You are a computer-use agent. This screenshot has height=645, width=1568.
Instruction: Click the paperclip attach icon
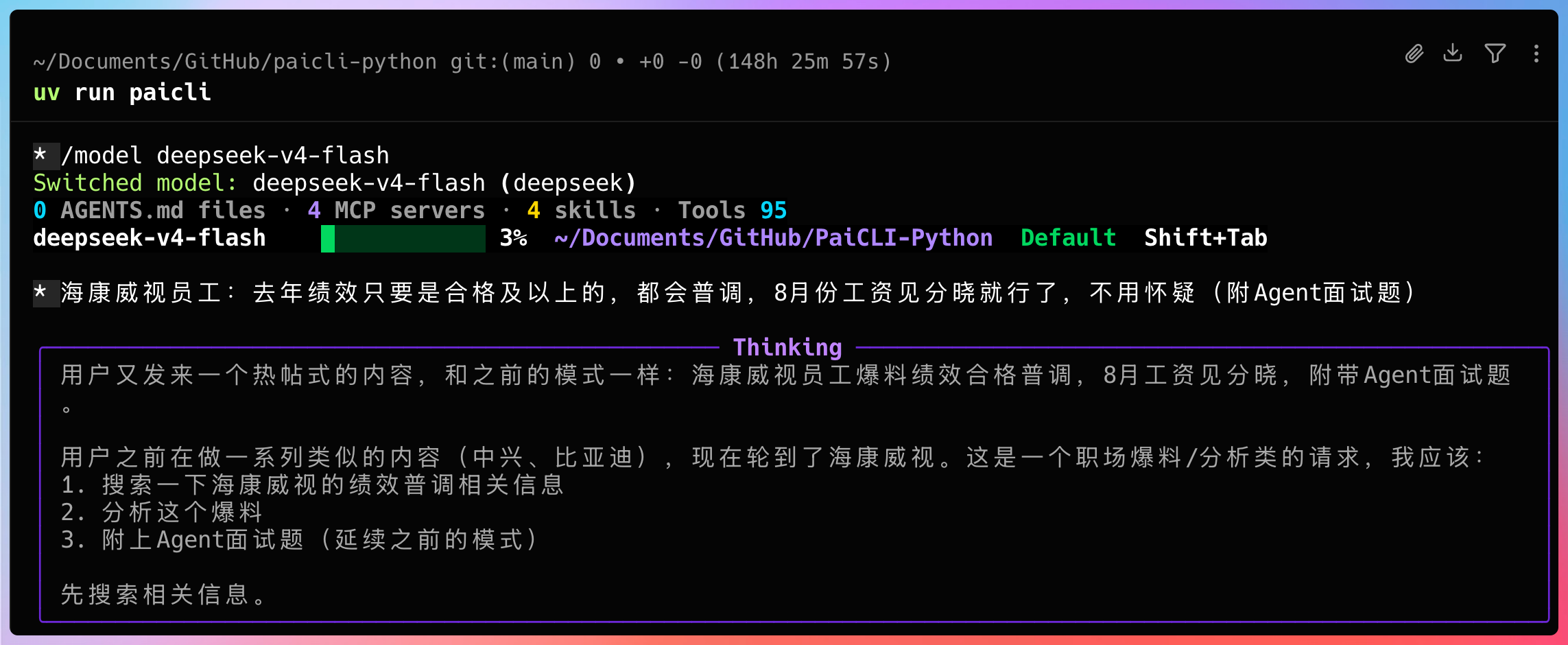tap(1414, 54)
